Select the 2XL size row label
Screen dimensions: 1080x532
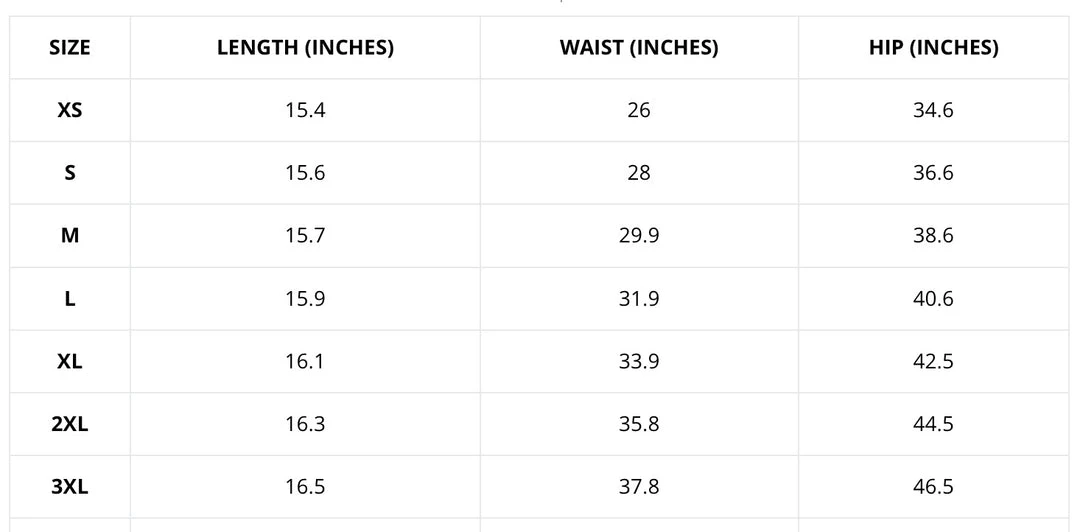(x=70, y=424)
